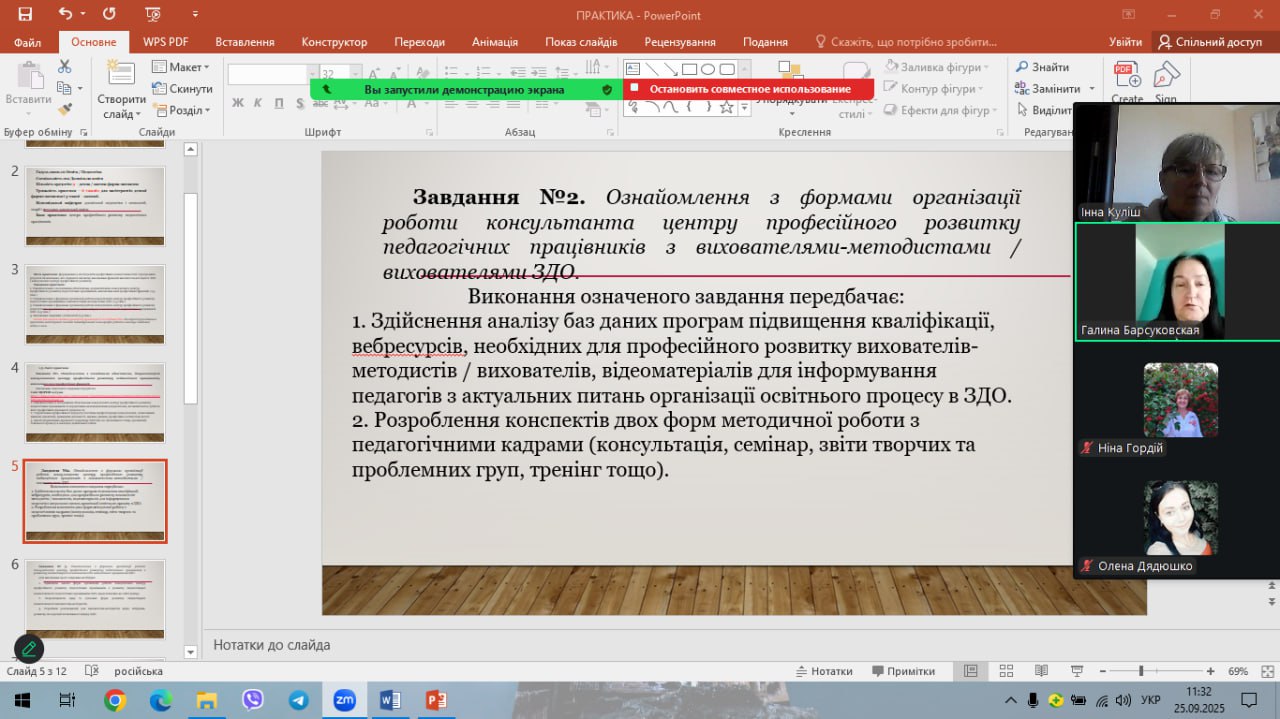
Task: Switch to Slide Sorter view icon
Action: coord(1005,671)
